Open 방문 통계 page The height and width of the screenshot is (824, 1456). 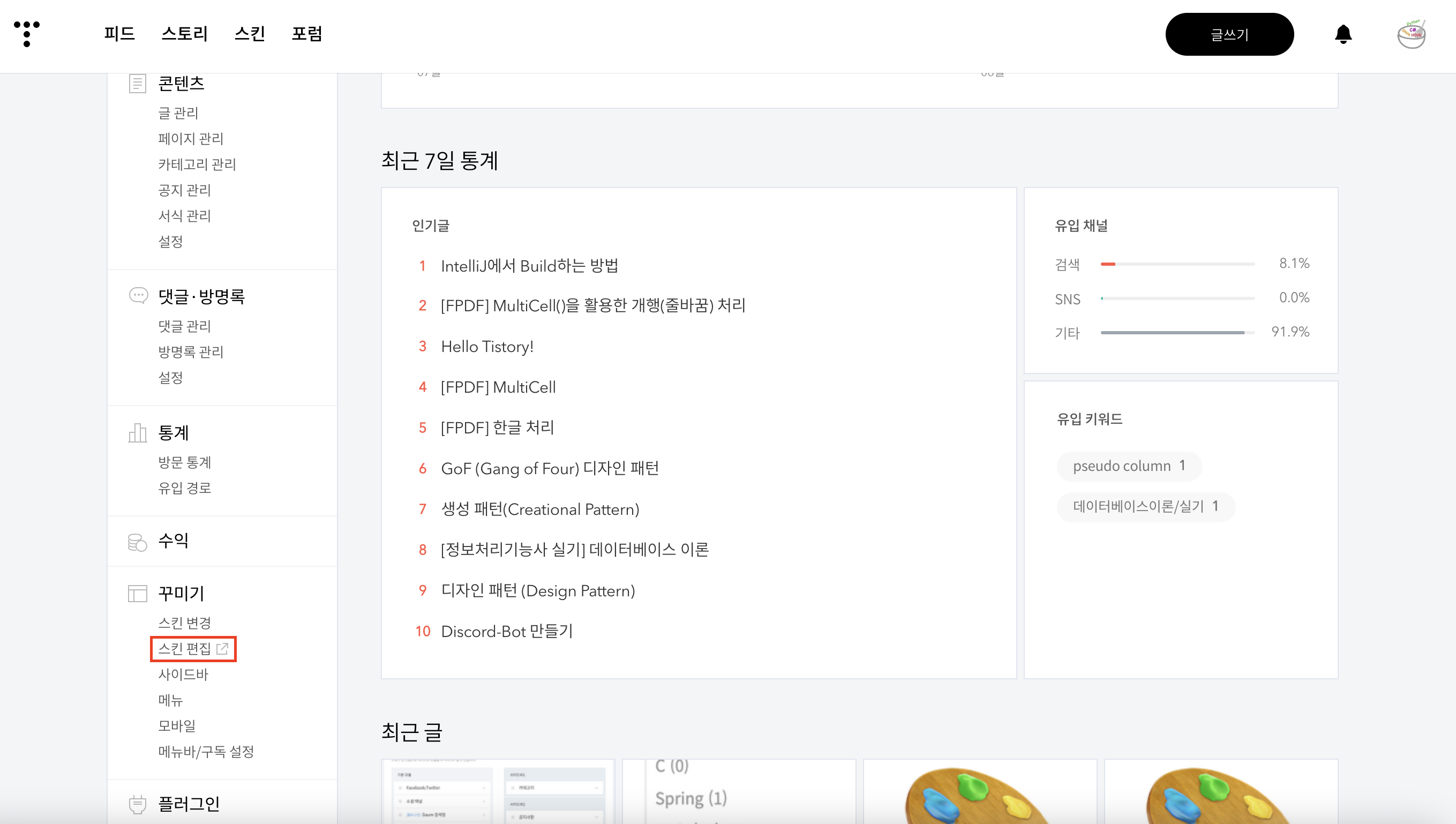tap(184, 462)
